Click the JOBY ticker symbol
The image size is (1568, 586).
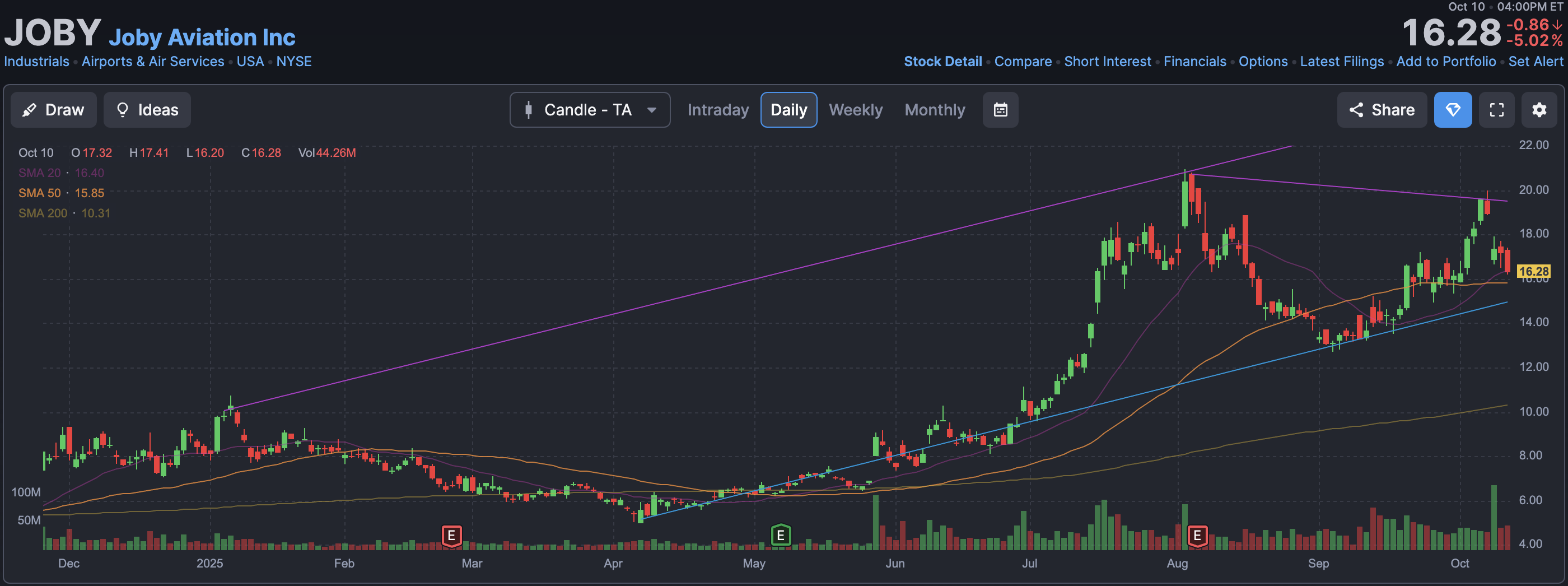tap(52, 32)
